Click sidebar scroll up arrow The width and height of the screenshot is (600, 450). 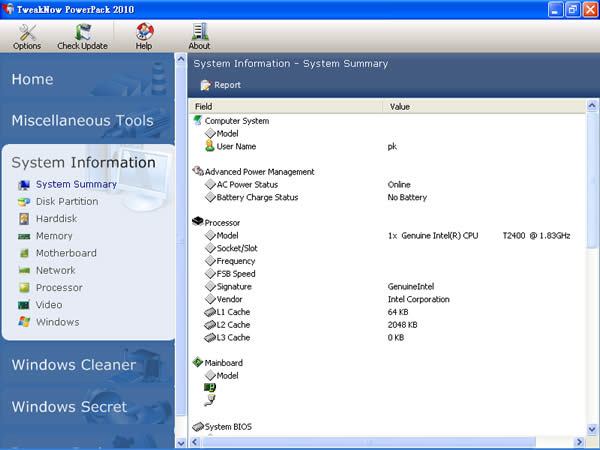[181, 59]
